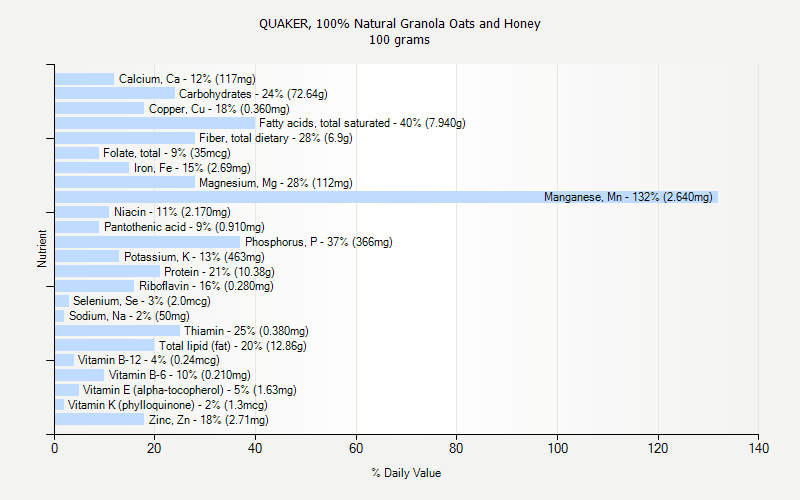Select the 'Niacin - 11% (2.170mg)' label
Image resolution: width=800 pixels, height=500 pixels.
click(172, 212)
